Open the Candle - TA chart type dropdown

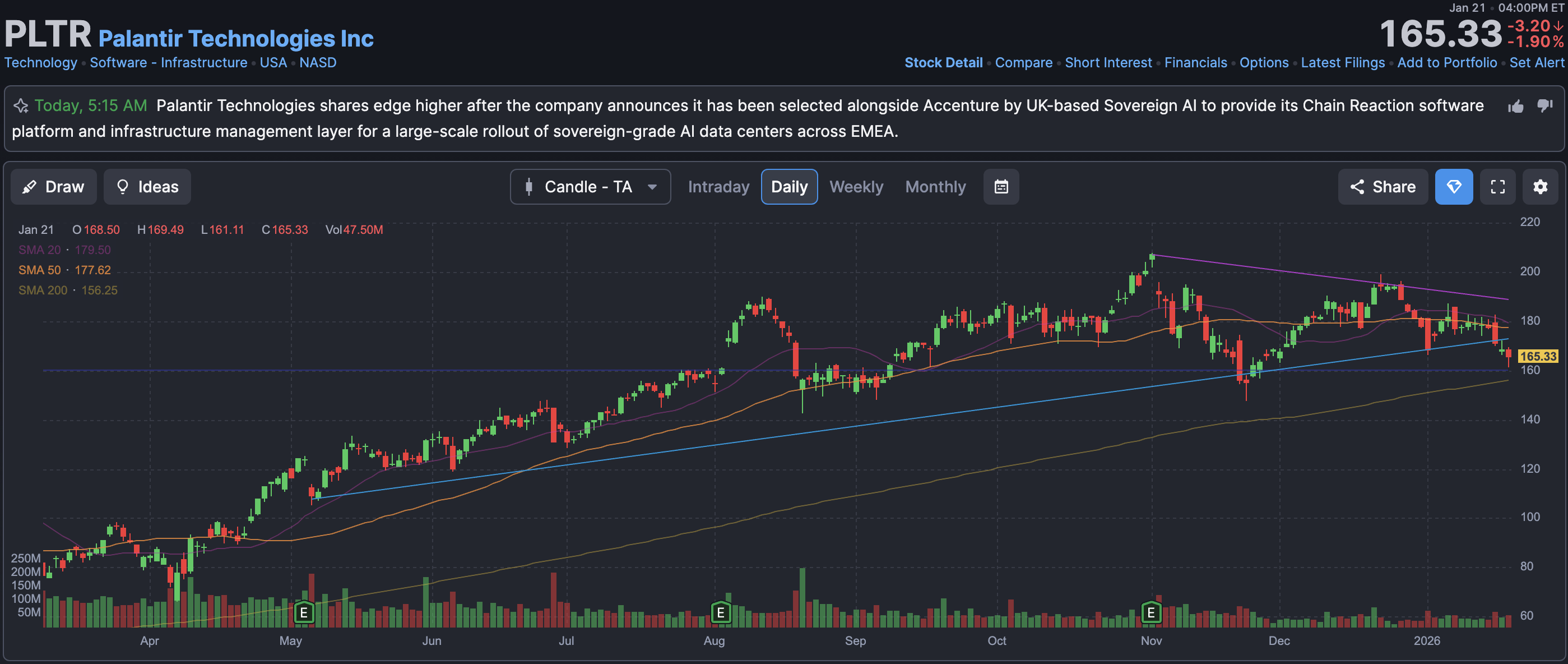587,186
